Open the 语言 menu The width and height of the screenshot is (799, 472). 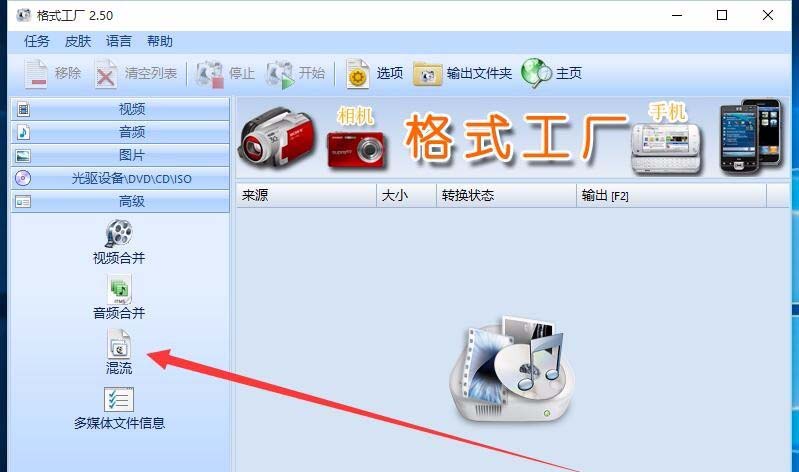(x=119, y=41)
